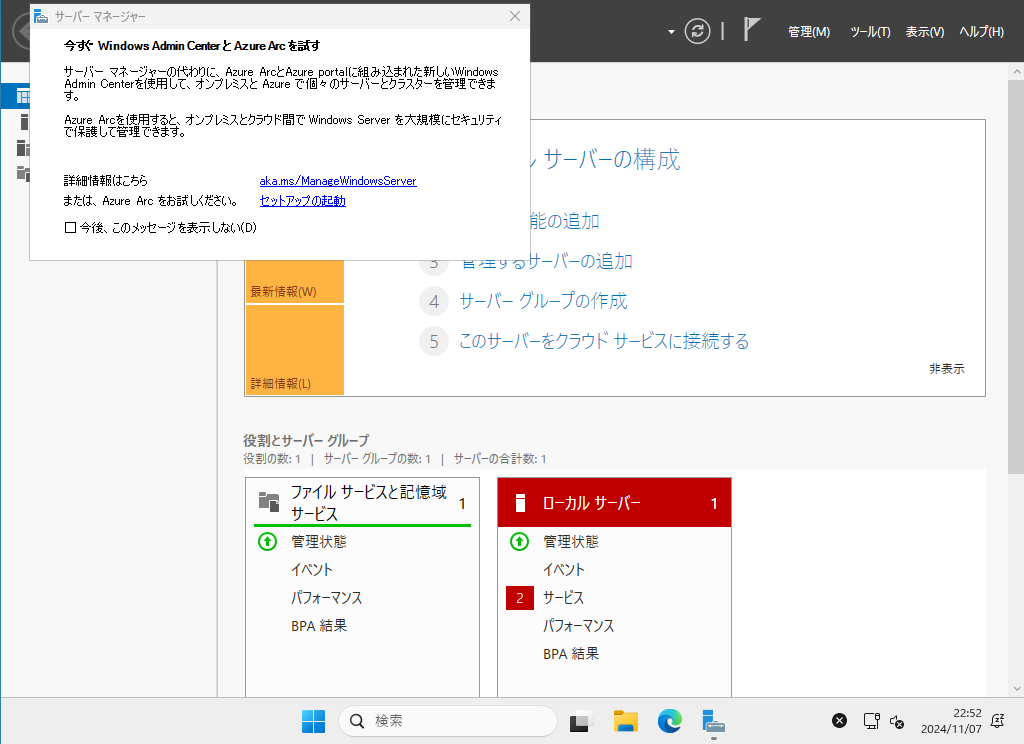Open BPA 結果 in file services tile

coord(319,626)
